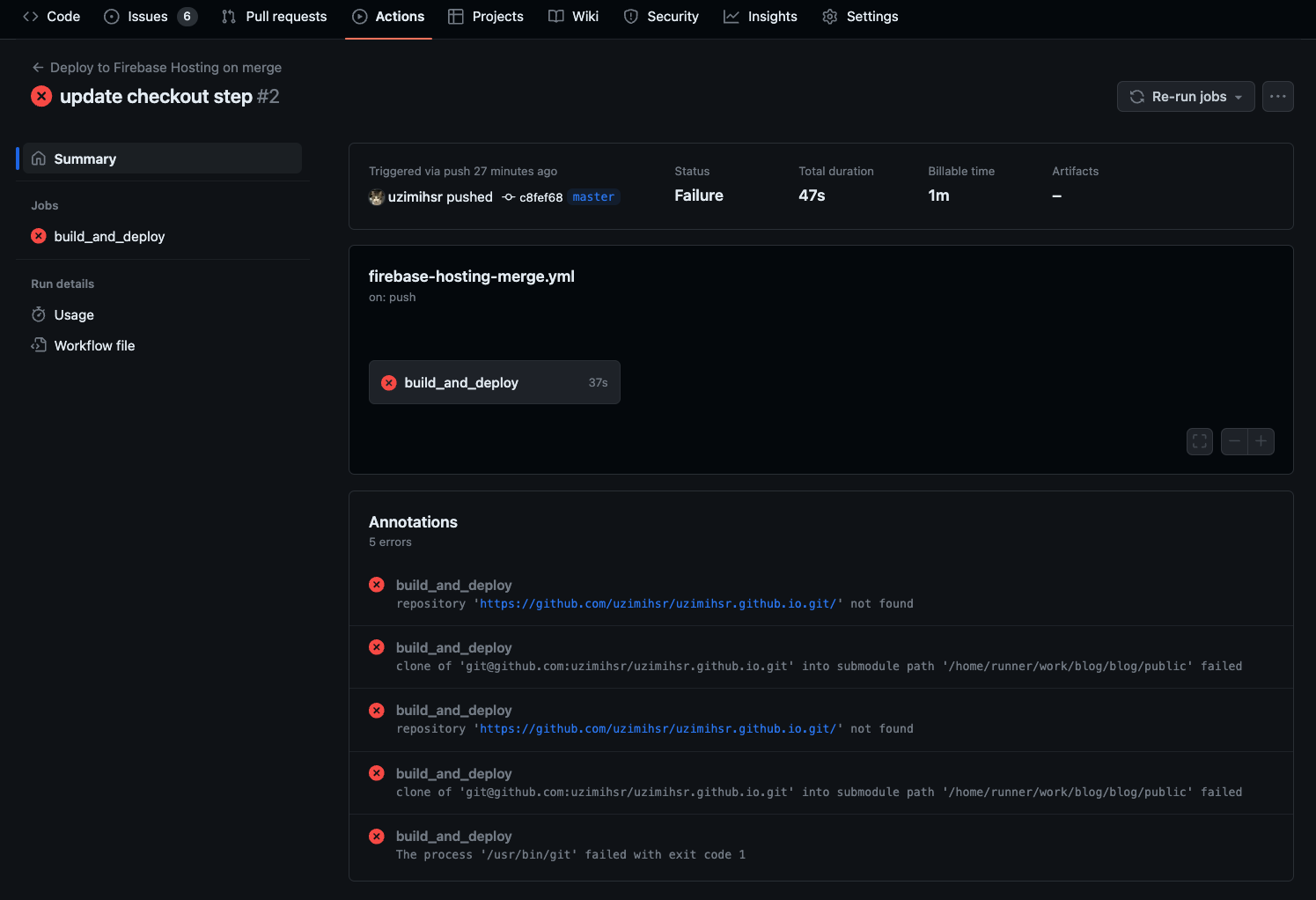The height and width of the screenshot is (900, 1316).
Task: Switch to the Security tab
Action: pyautogui.click(x=661, y=17)
